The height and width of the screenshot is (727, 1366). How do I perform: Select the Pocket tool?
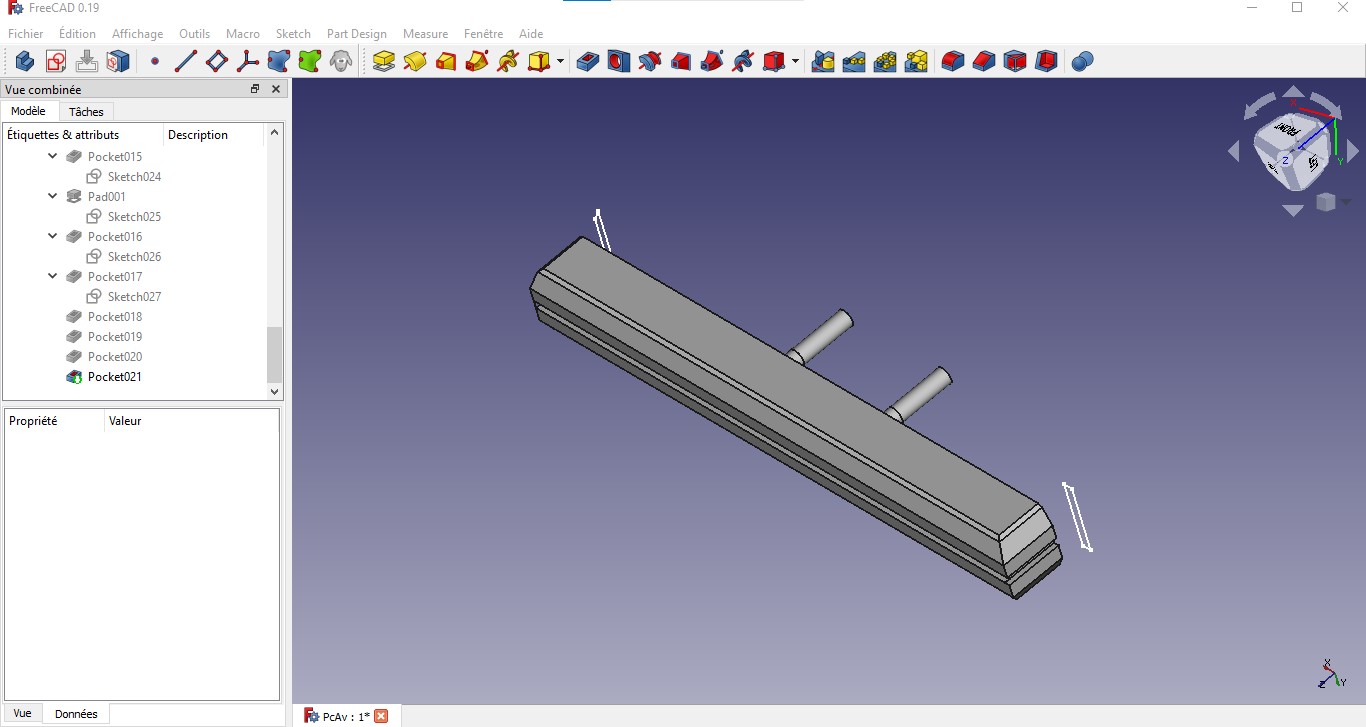[588, 62]
